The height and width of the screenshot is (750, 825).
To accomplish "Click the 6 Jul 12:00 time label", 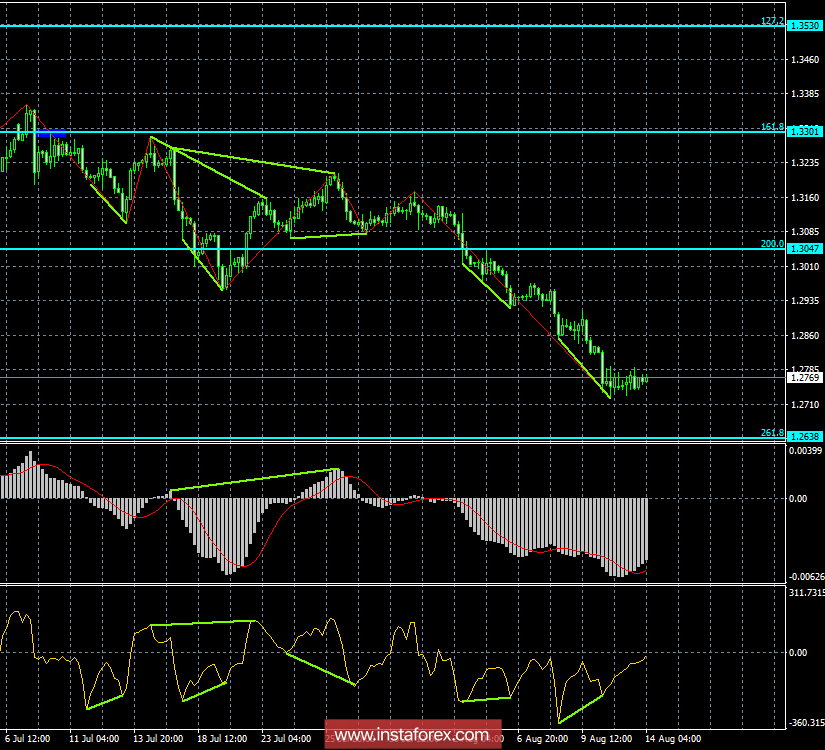I will tap(27, 739).
